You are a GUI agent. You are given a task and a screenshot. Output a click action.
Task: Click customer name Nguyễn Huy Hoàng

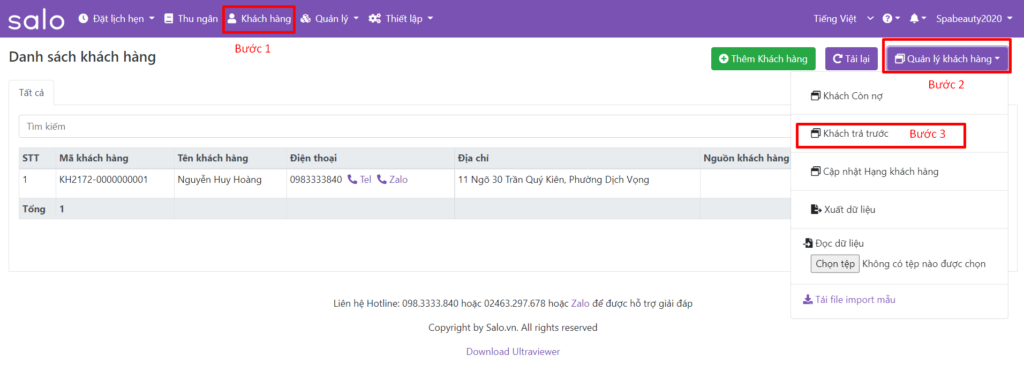click(219, 180)
